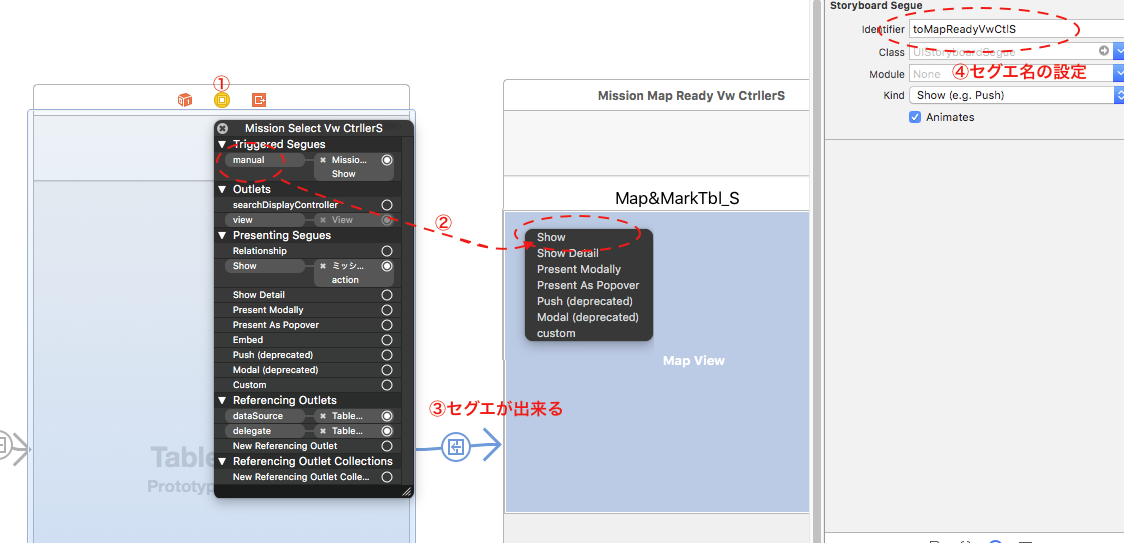1124x543 pixels.
Task: Click the Map&MarkTbl_S navigation title
Action: click(677, 198)
